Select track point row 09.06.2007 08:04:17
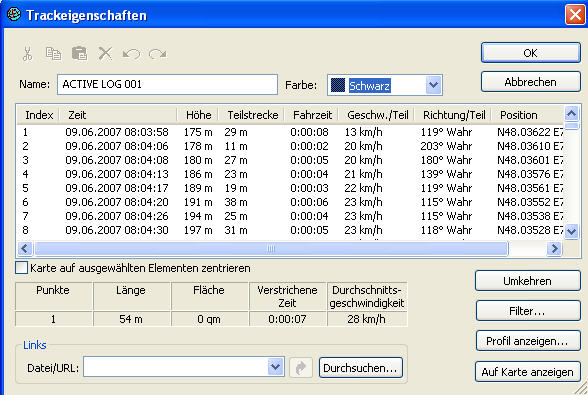588x395 pixels. pos(290,188)
